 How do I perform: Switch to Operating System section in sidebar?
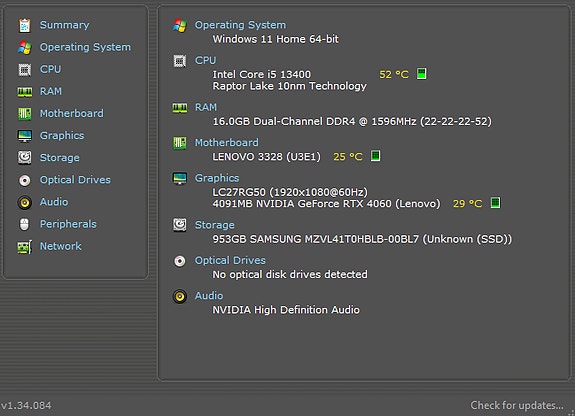click(85, 47)
